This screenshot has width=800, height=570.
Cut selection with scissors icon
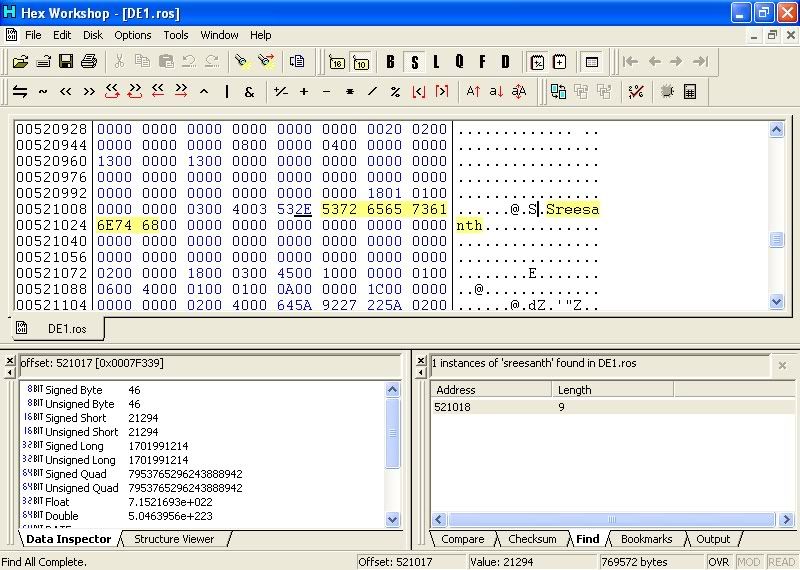[119, 62]
